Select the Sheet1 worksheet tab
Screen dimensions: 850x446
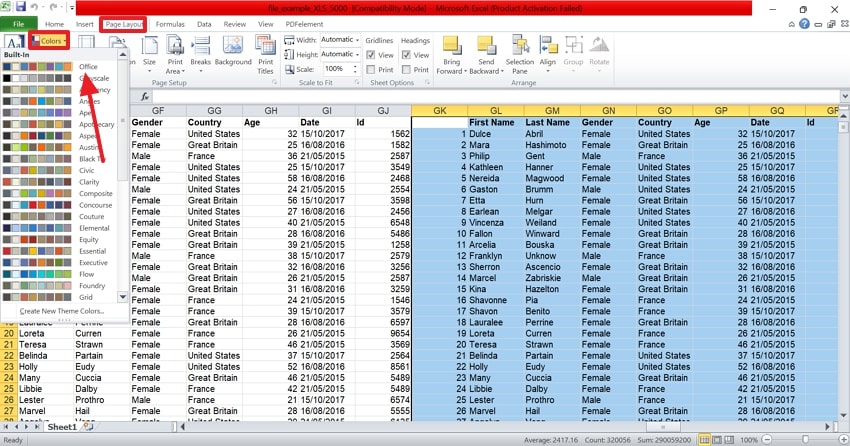(x=62, y=427)
